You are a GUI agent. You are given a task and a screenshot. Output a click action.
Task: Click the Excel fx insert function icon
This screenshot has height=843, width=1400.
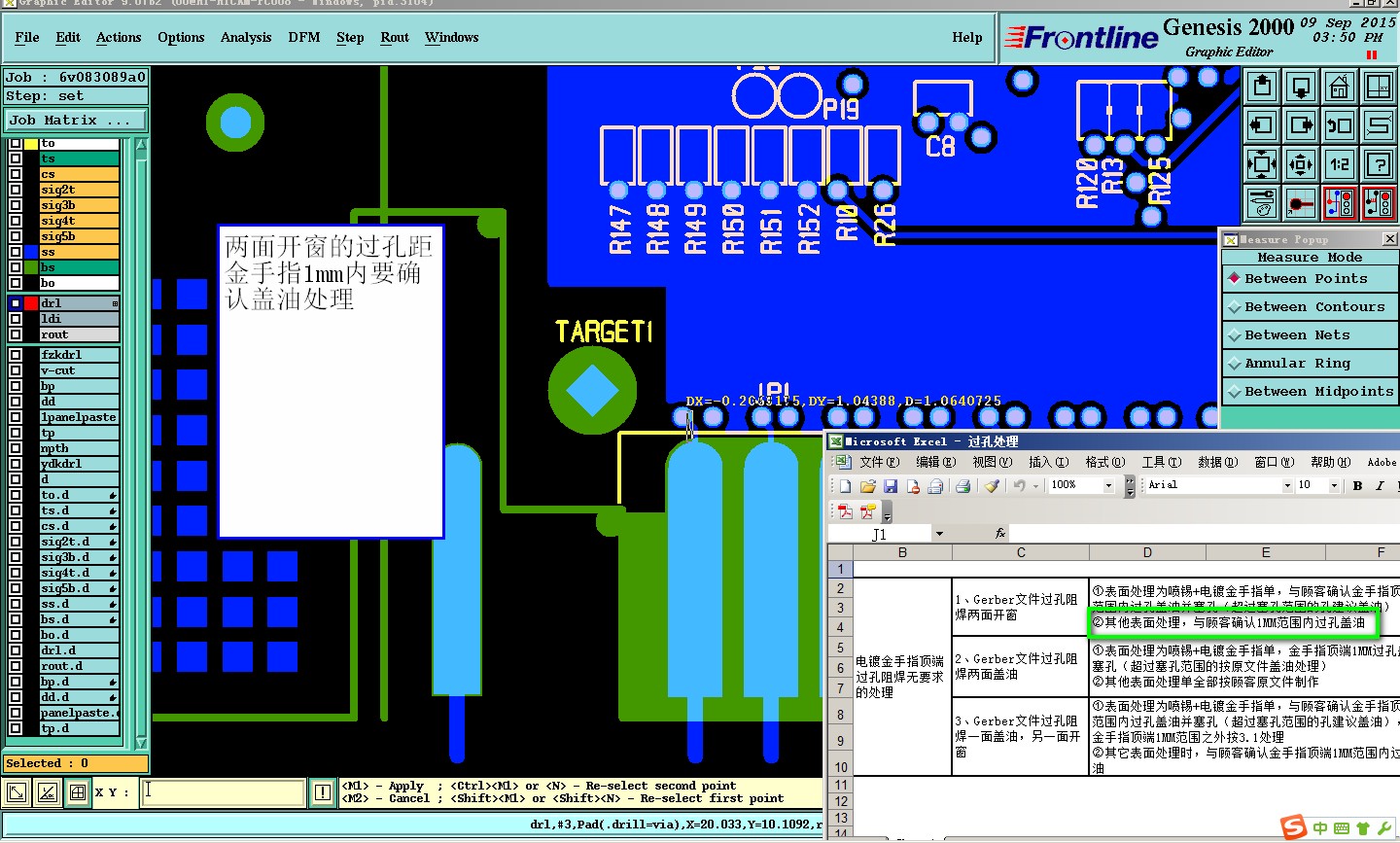click(x=1000, y=534)
